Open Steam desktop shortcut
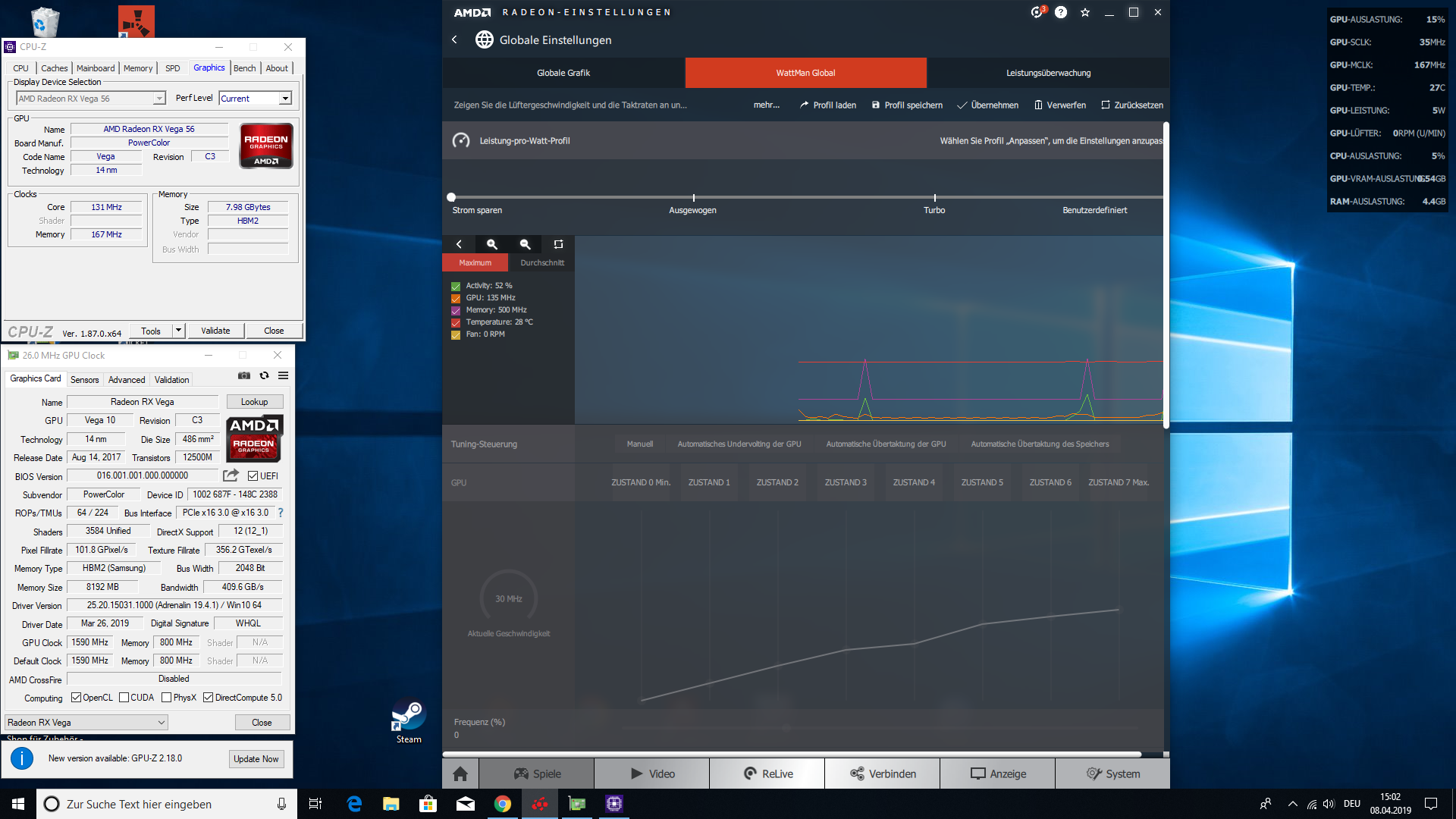 pos(409,720)
